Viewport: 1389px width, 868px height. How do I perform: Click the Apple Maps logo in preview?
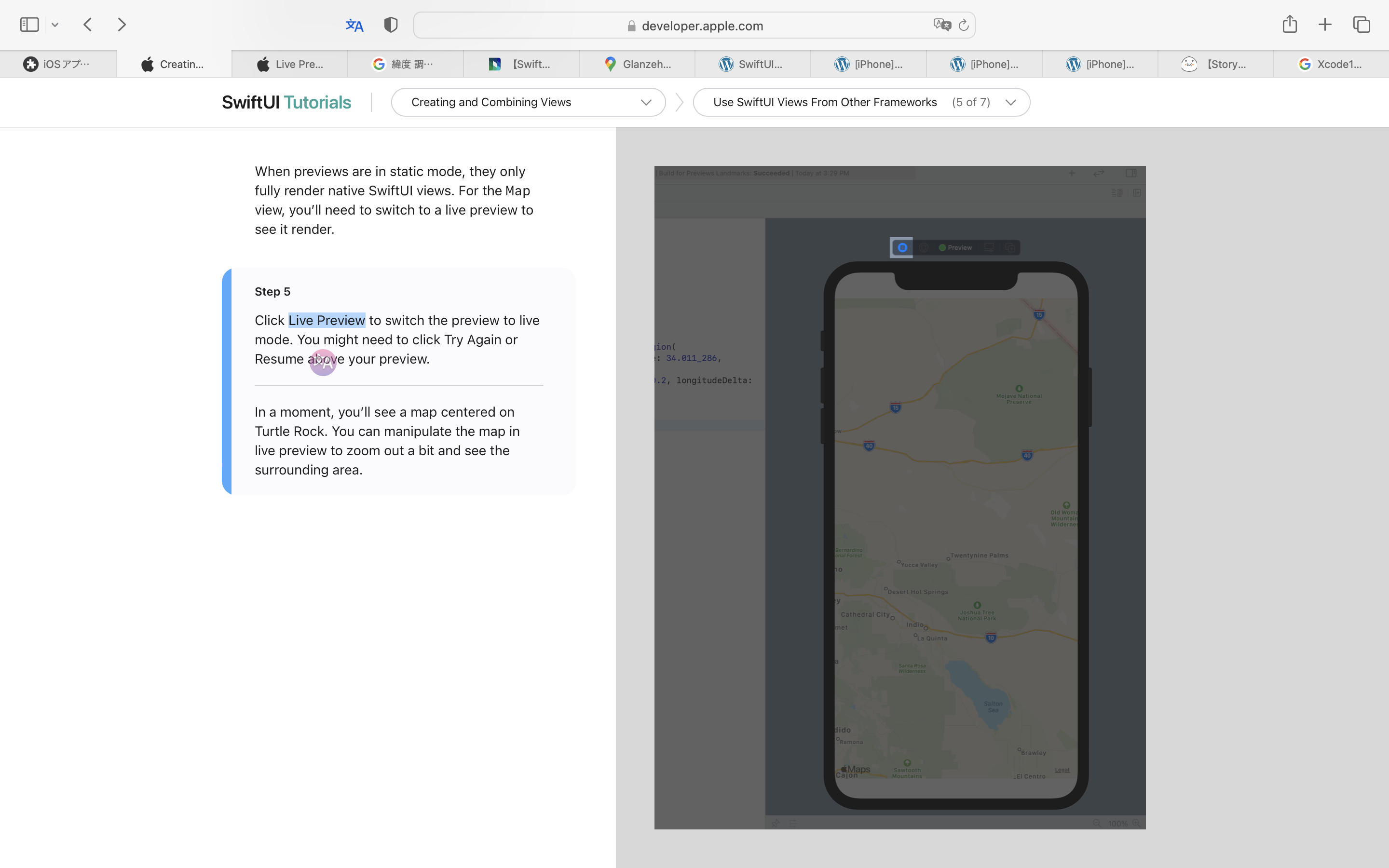pos(855,769)
